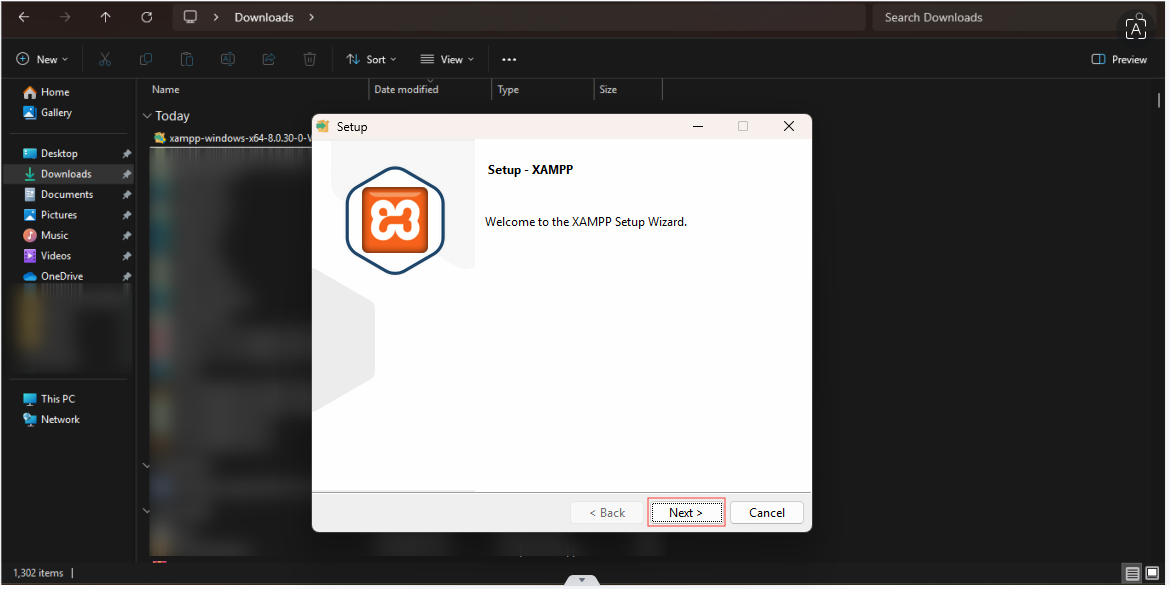This screenshot has height=589, width=1170.
Task: Sort files by Date modified column
Action: 407,90
